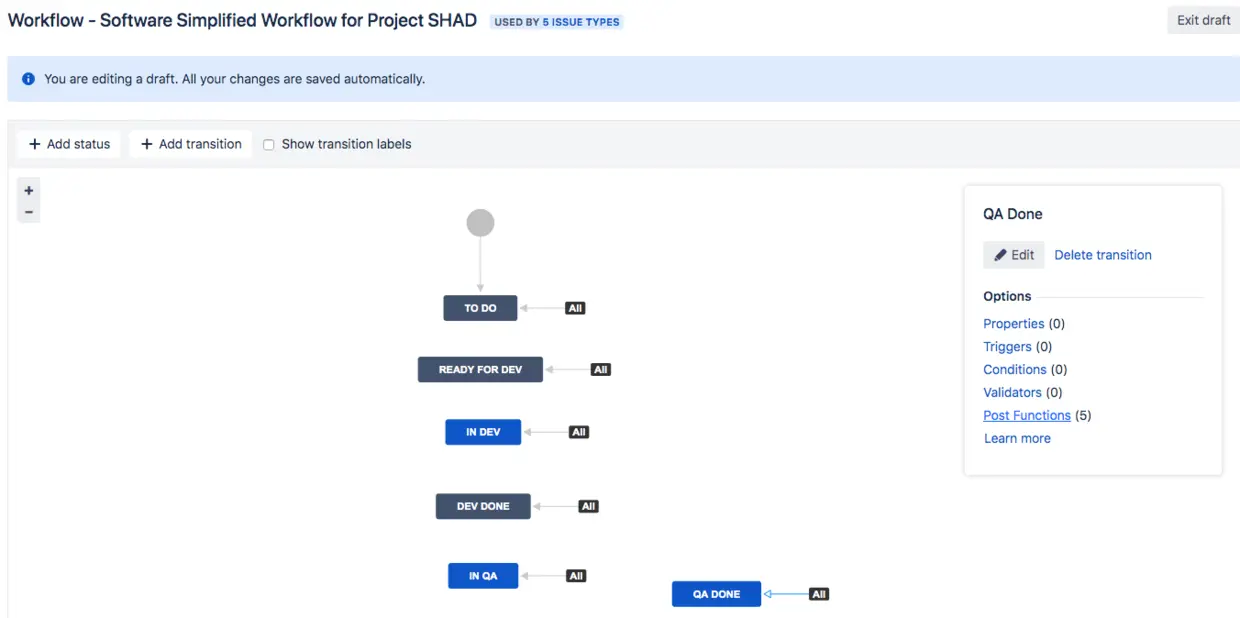Click the 'All' badge near the IN DEV status
Image resolution: width=1240 pixels, height=618 pixels.
tap(578, 431)
